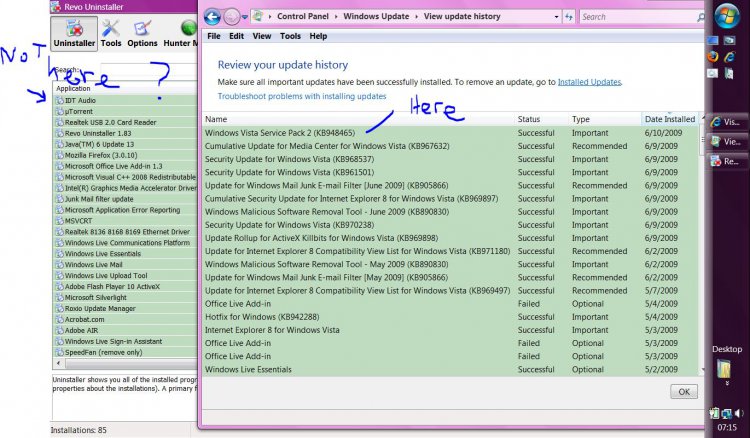Select Security Update for Windows Vista (KB961501)
This screenshot has width=750, height=438.
pyautogui.click(x=450, y=172)
